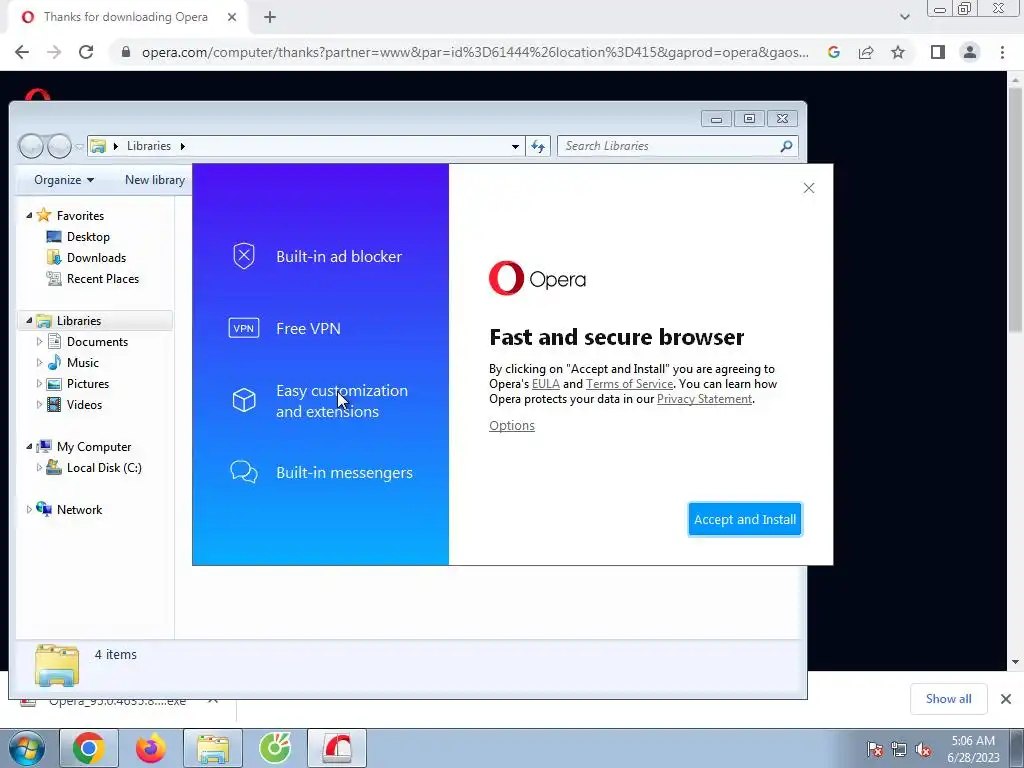Expand the Music library node
This screenshot has height=768, width=1024.
[x=39, y=362]
